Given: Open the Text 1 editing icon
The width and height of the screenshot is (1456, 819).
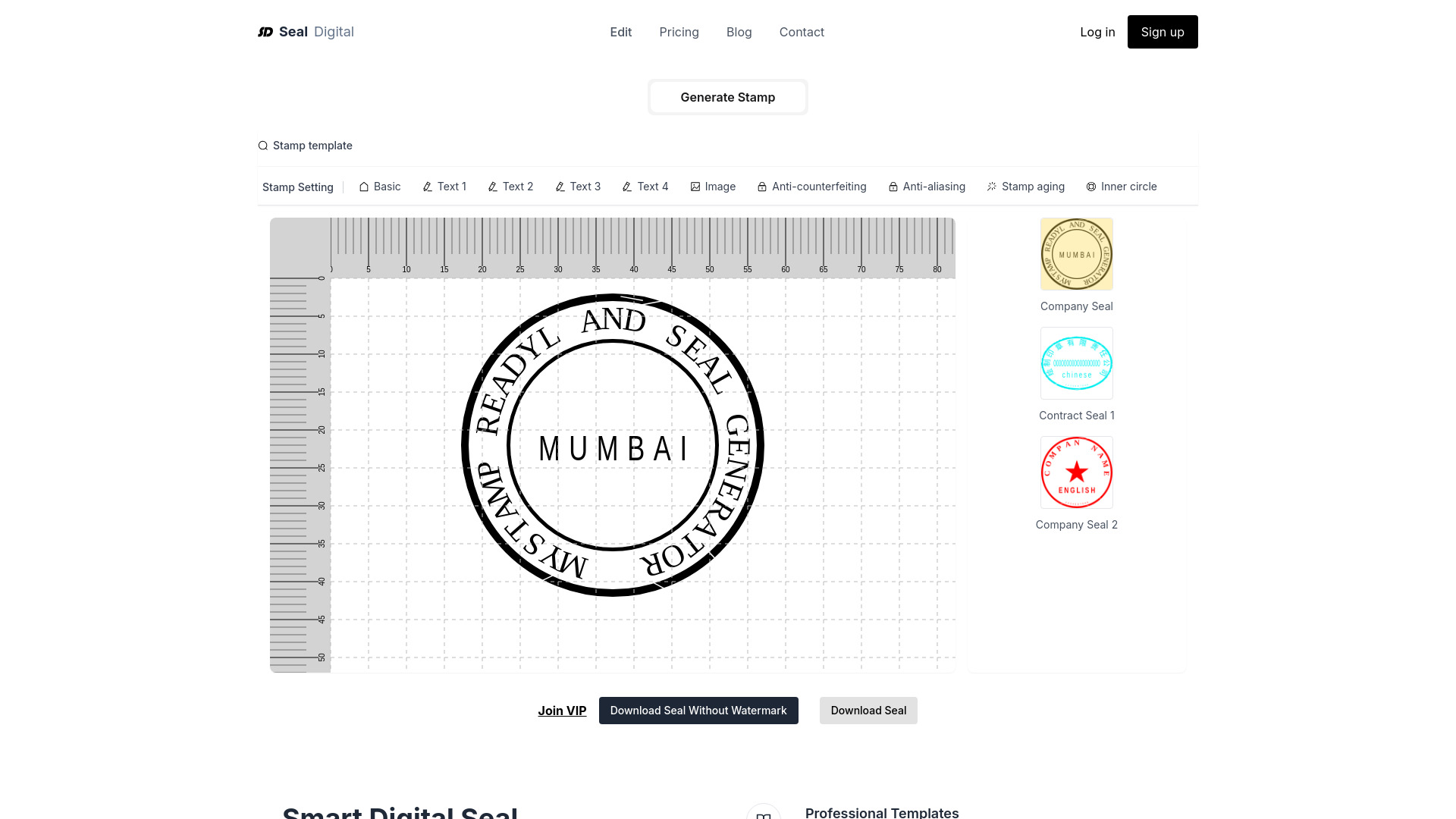Looking at the screenshot, I should [427, 187].
